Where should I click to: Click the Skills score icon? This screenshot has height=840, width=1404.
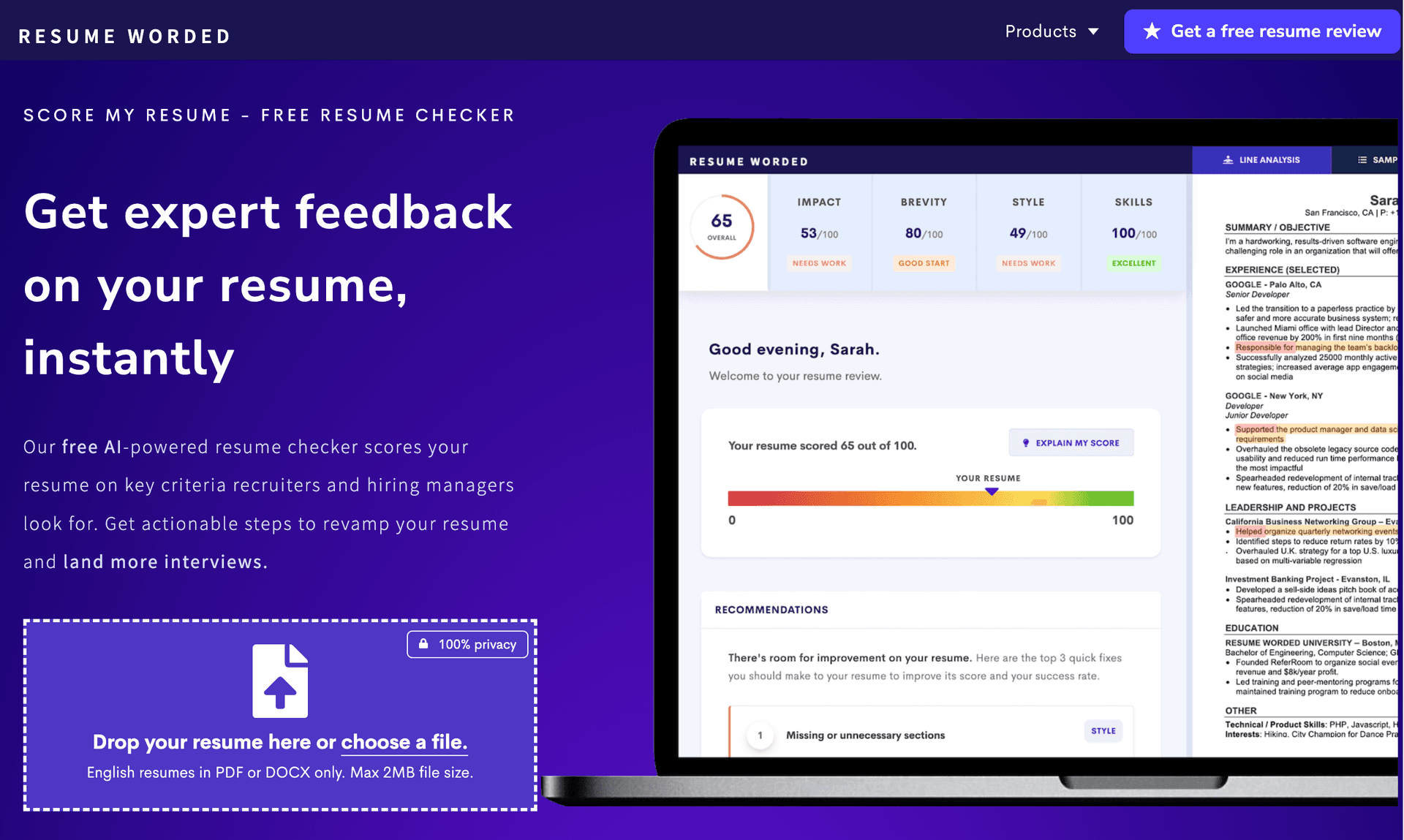pos(1131,232)
